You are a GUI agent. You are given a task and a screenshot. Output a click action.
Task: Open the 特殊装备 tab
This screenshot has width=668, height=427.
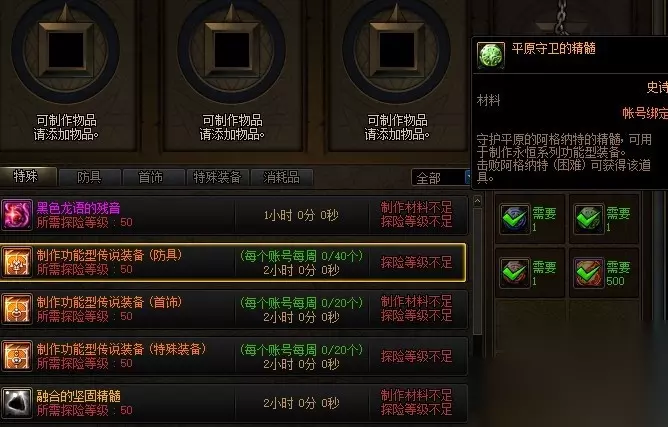217,177
